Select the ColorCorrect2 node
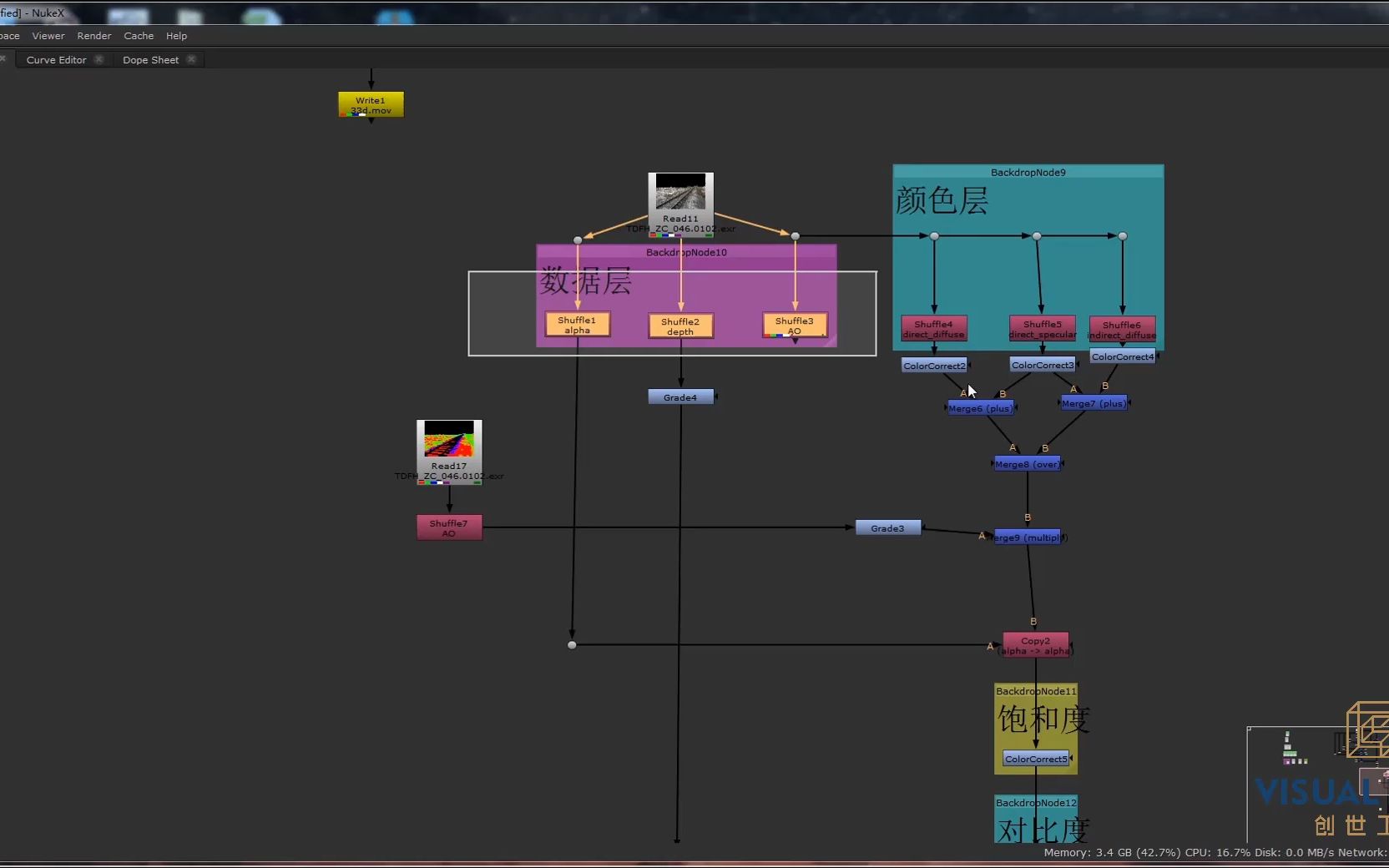This screenshot has height=868, width=1389. click(934, 366)
